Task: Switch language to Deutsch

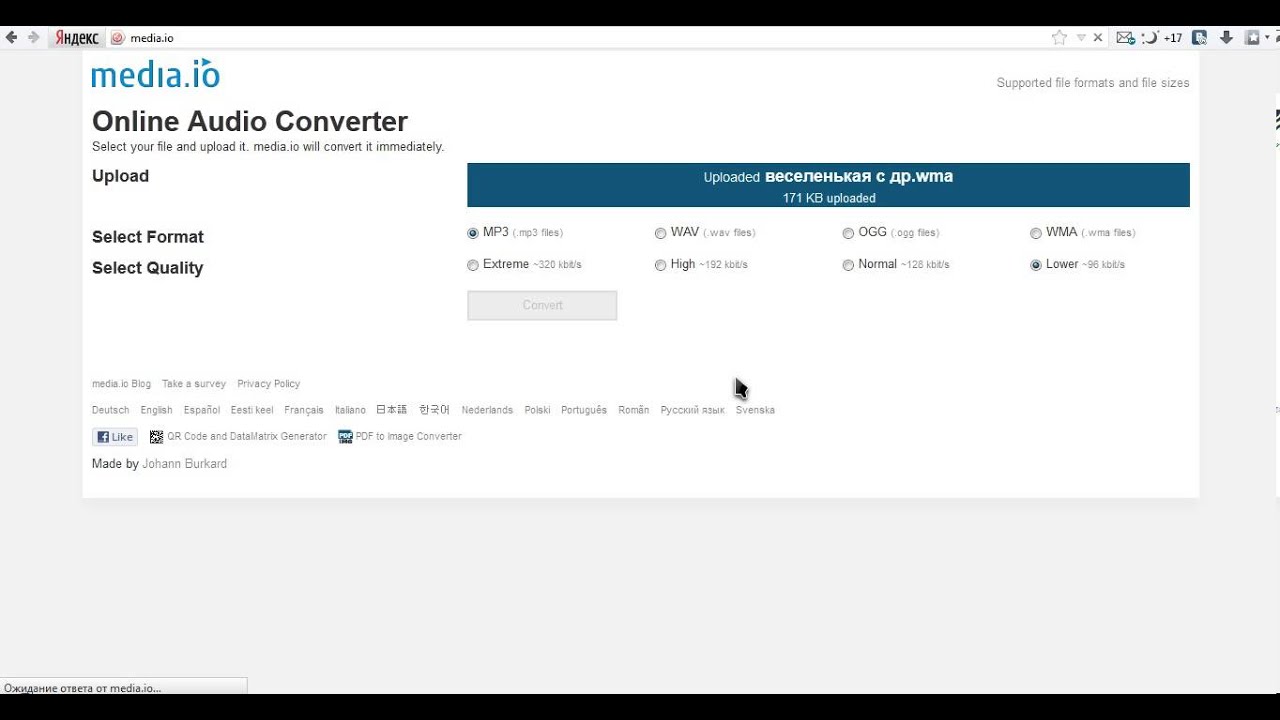Action: pyautogui.click(x=110, y=410)
